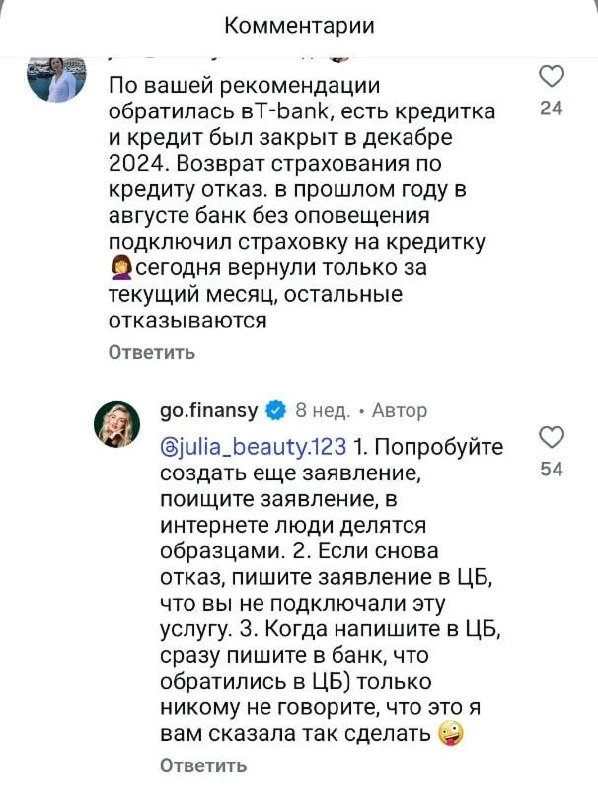Open the @julia_beauty.123 mention link
The height and width of the screenshot is (800, 598).
[x=253, y=447]
